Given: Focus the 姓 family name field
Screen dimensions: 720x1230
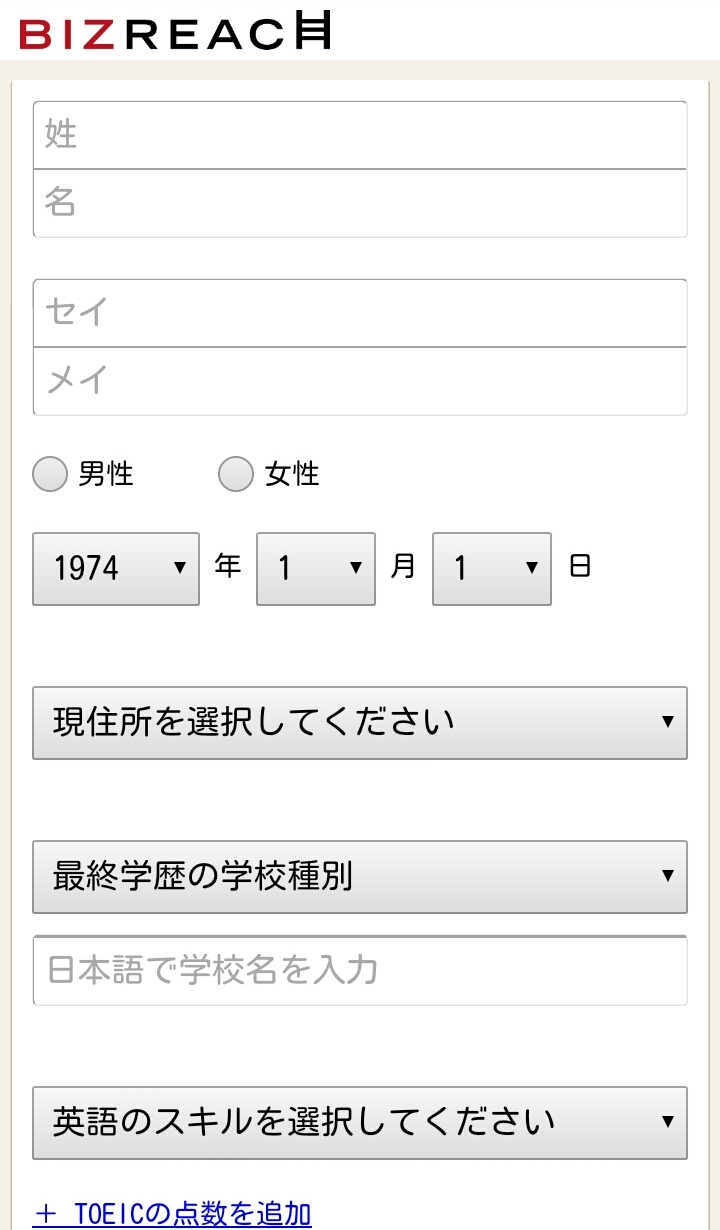Looking at the screenshot, I should pos(360,135).
